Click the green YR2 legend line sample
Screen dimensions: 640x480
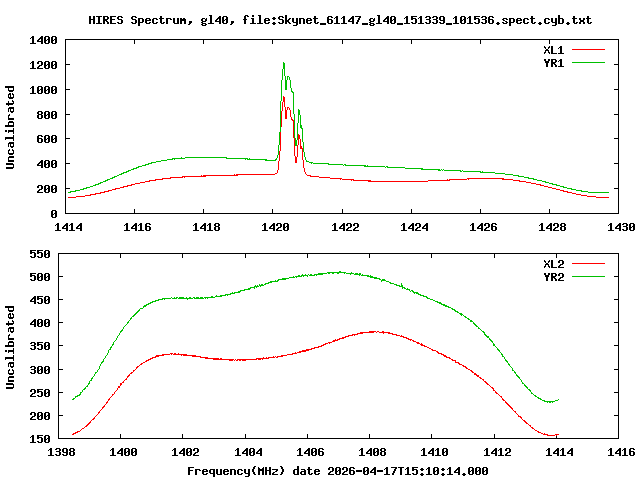click(588, 277)
